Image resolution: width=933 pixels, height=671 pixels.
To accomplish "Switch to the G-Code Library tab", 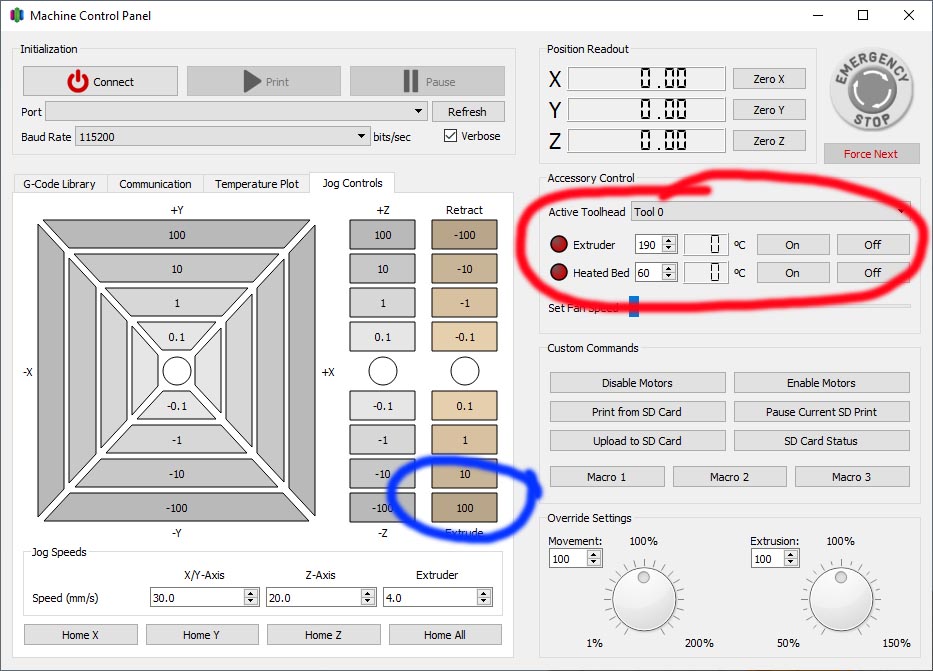I will (59, 184).
